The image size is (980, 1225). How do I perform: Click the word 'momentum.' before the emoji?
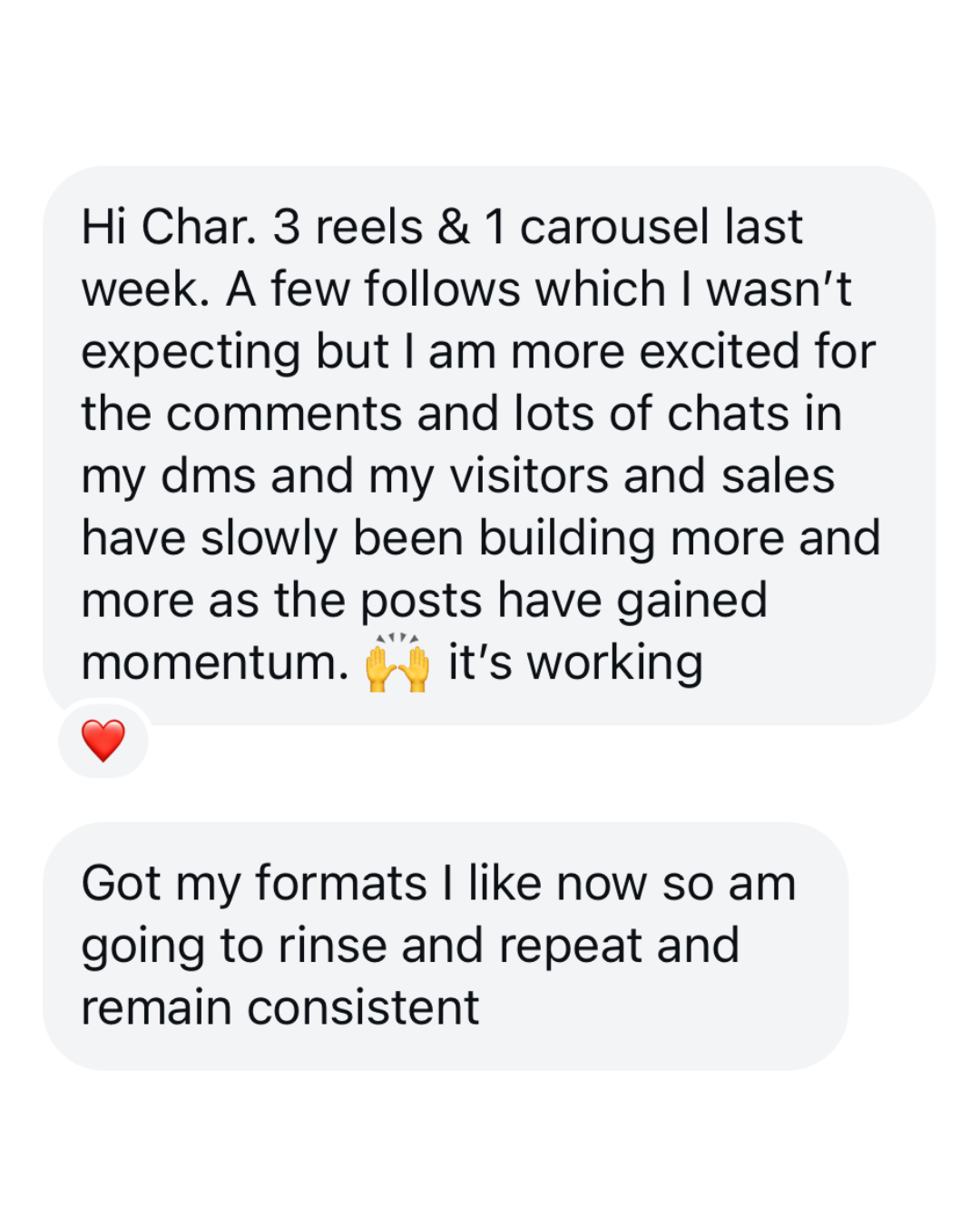tap(215, 662)
